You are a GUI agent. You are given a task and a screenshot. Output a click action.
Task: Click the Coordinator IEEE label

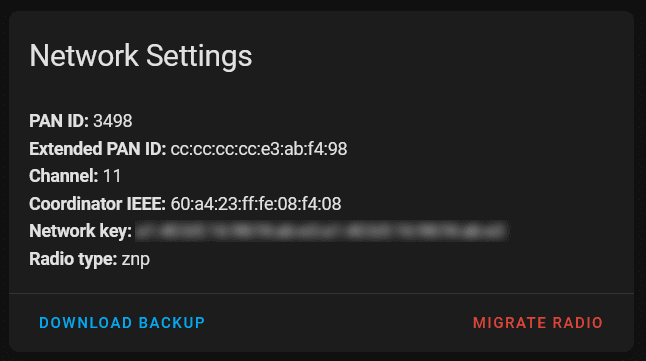[x=97, y=204]
